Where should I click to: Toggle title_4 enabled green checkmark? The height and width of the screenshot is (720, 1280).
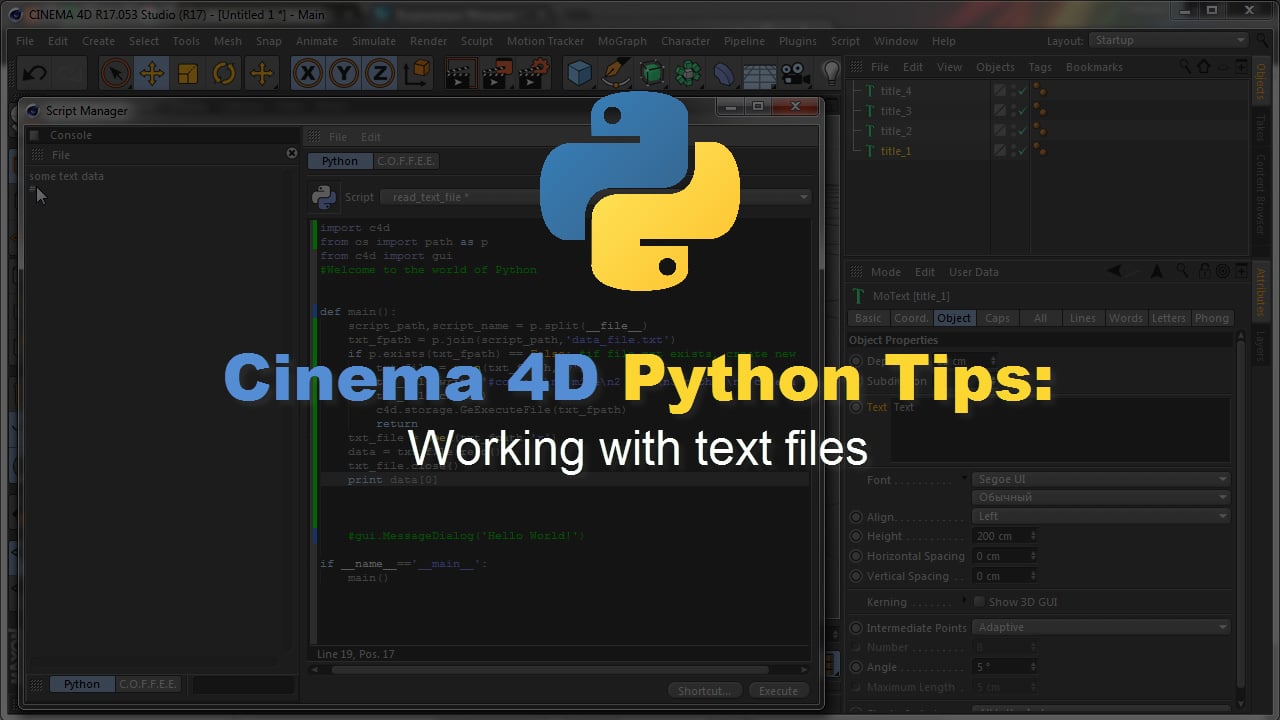[x=1022, y=91]
